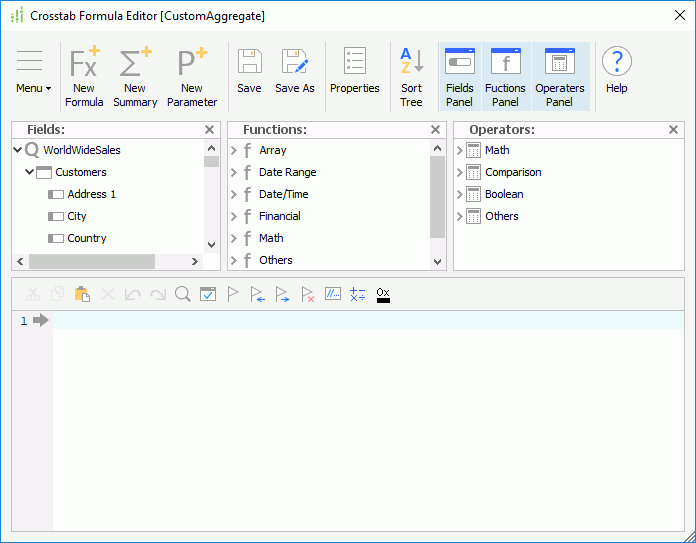Add a New Parameter
The height and width of the screenshot is (543, 696).
(191, 76)
